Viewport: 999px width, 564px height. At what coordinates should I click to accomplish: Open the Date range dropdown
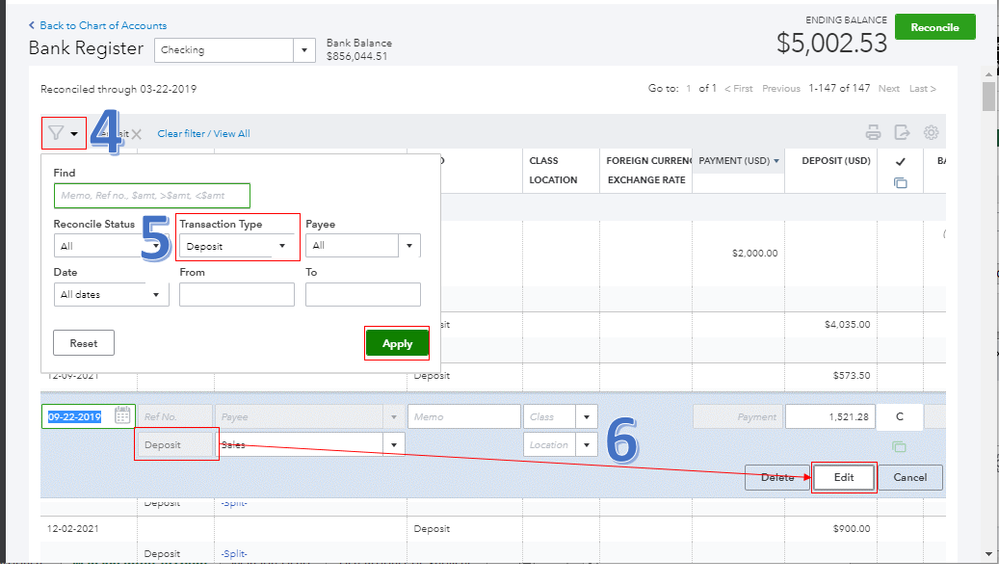click(111, 295)
